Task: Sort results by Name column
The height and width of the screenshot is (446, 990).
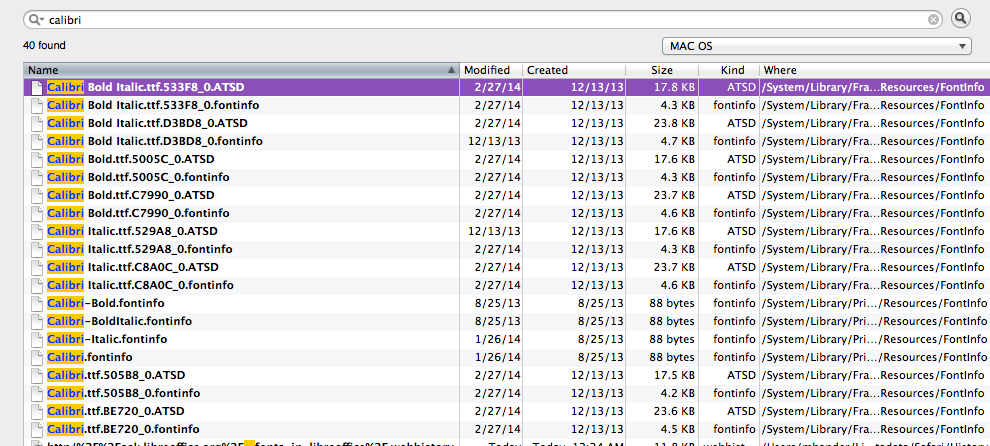Action: click(x=242, y=70)
